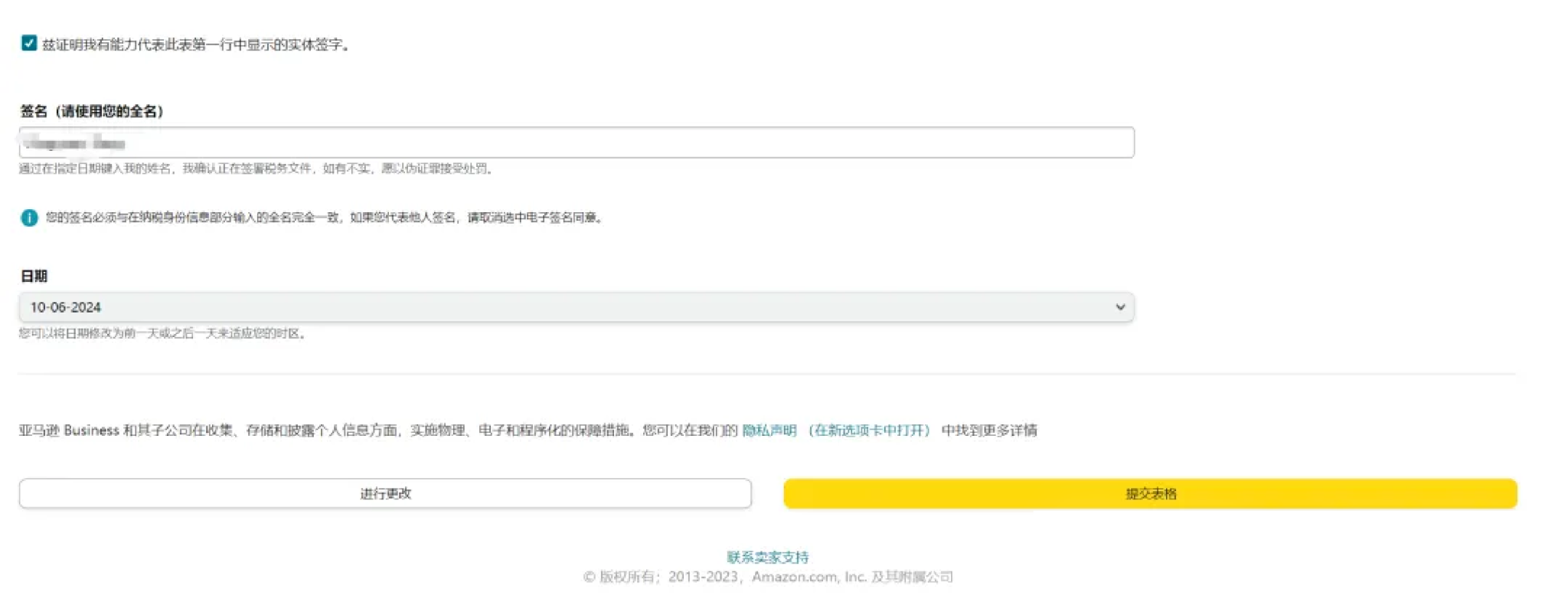
Task: Click the copyright Amazon.com, Inc. footer text
Action: tap(768, 577)
